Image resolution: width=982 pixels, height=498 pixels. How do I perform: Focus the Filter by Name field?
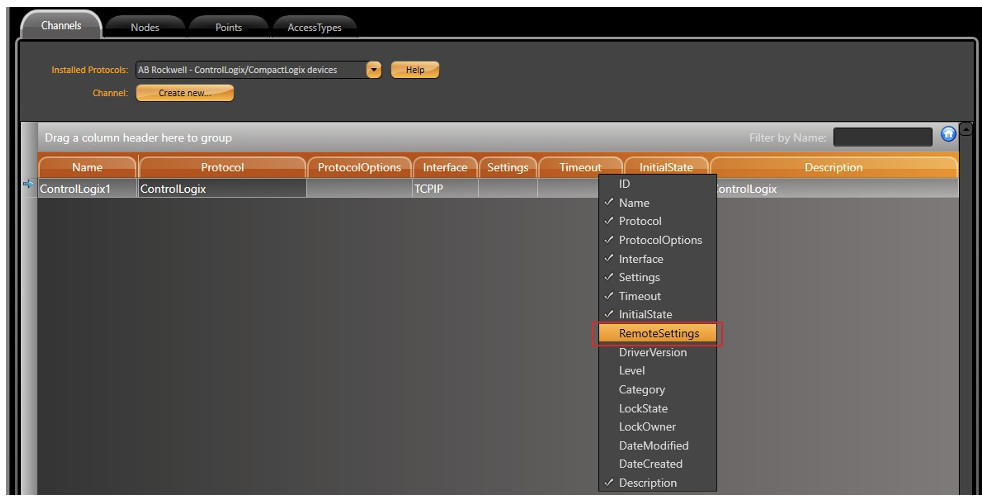(x=882, y=137)
